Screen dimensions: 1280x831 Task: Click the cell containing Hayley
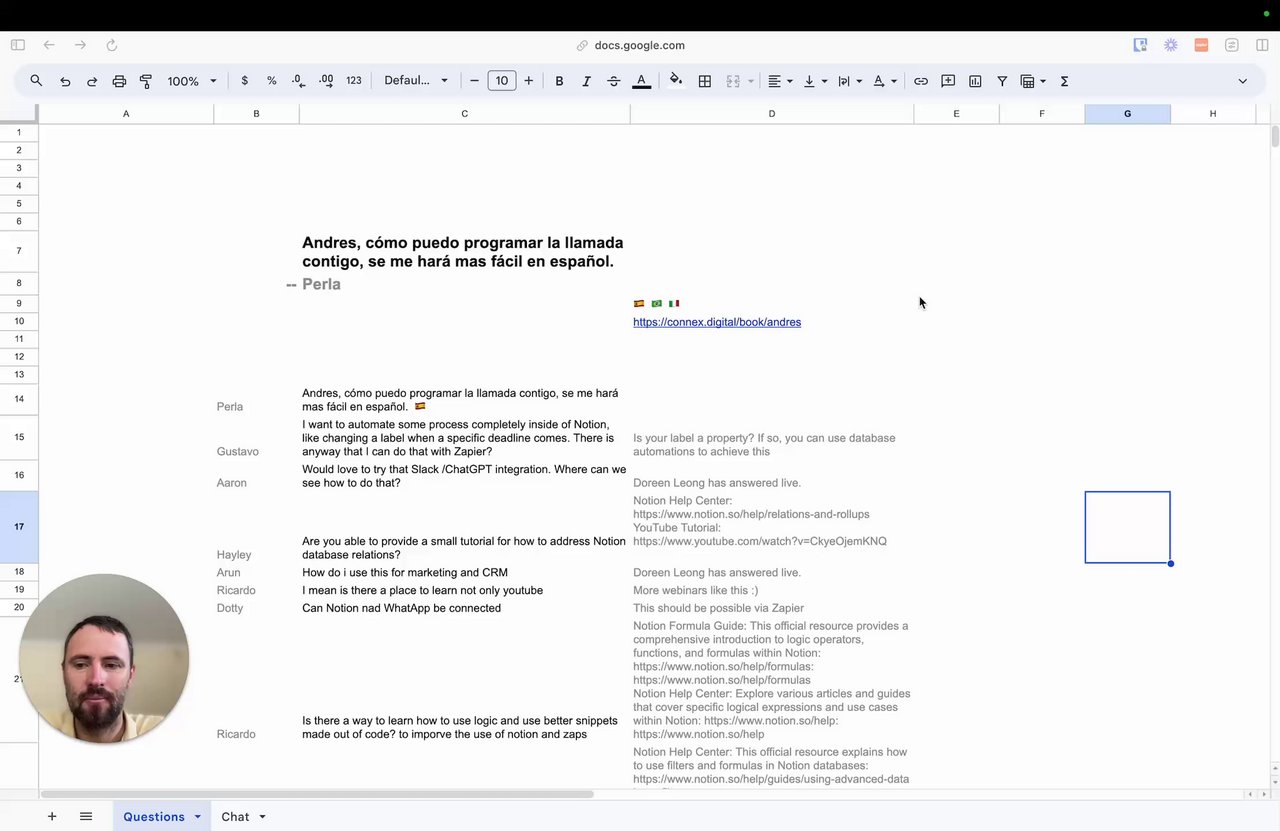coord(256,527)
